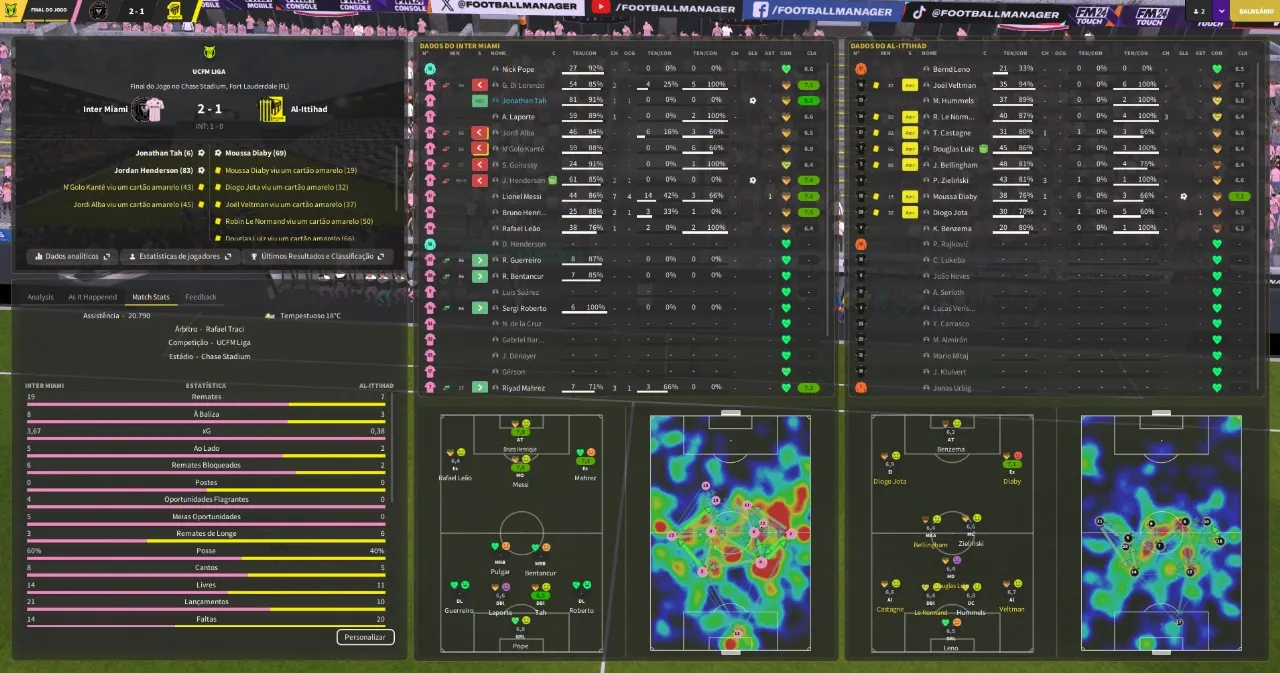Click the UCFM Liga competition logo in match summary

point(210,55)
